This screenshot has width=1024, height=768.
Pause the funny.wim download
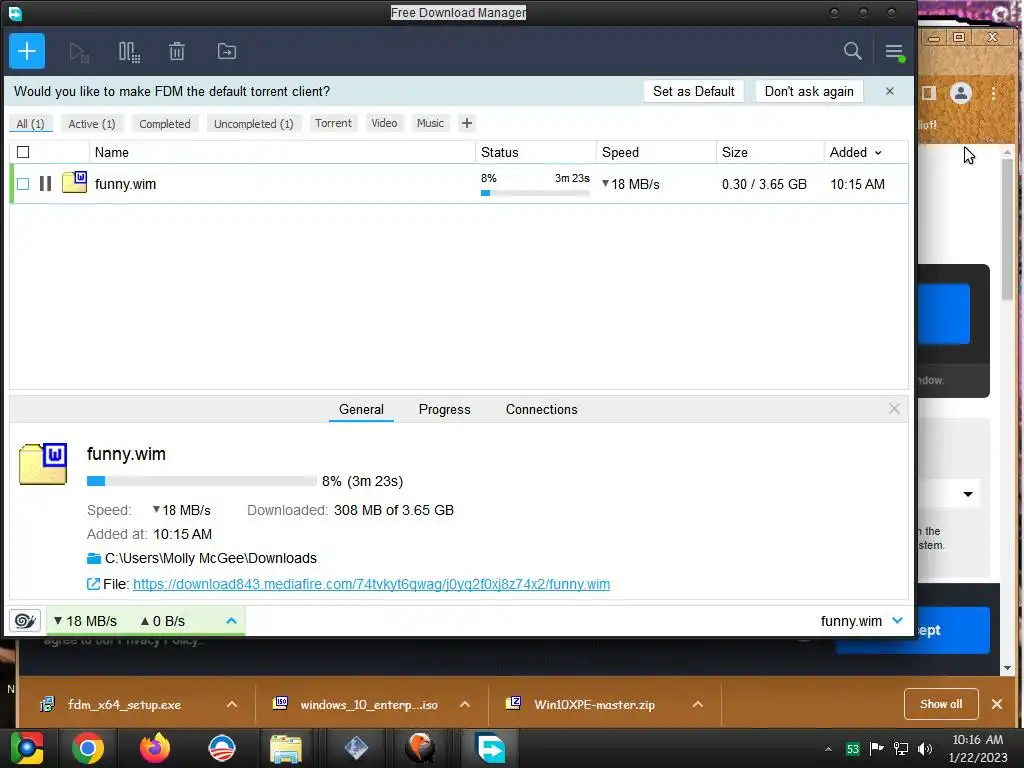[45, 184]
